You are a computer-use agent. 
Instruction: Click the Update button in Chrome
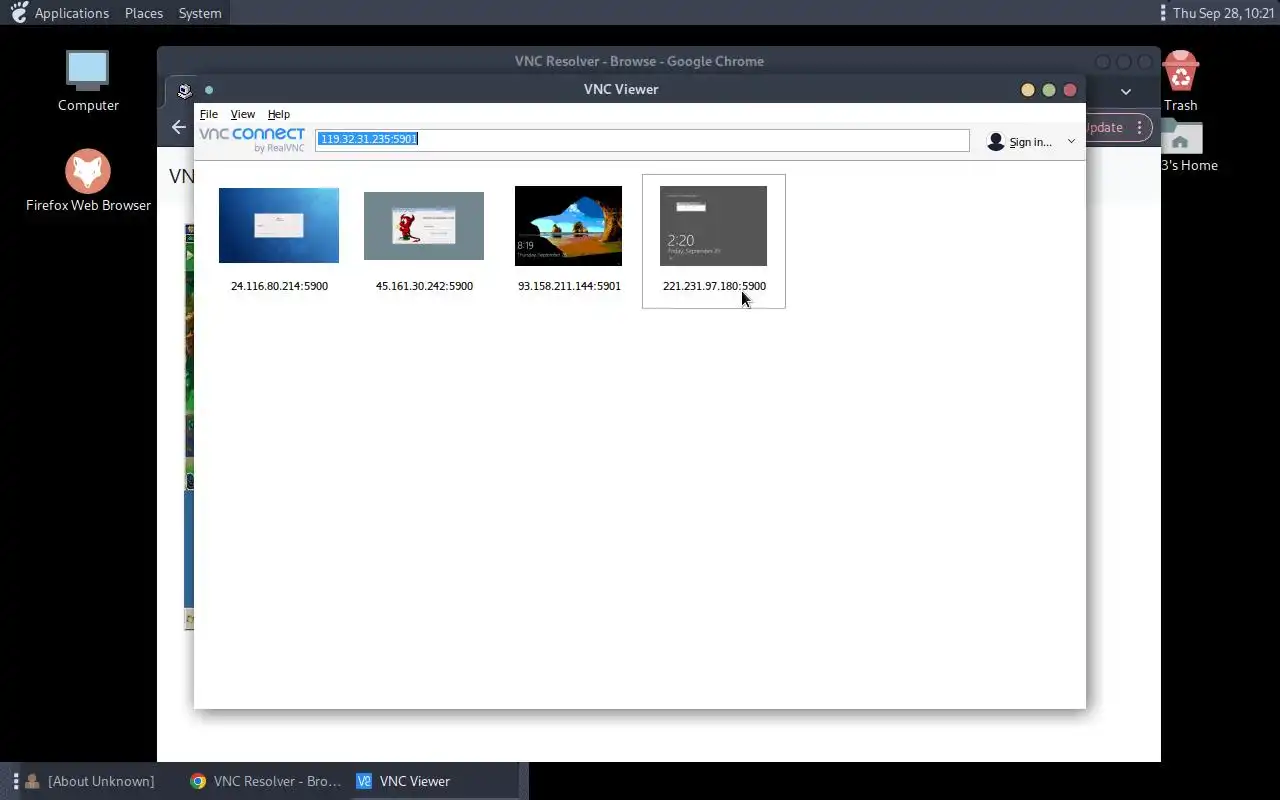[1118, 128]
